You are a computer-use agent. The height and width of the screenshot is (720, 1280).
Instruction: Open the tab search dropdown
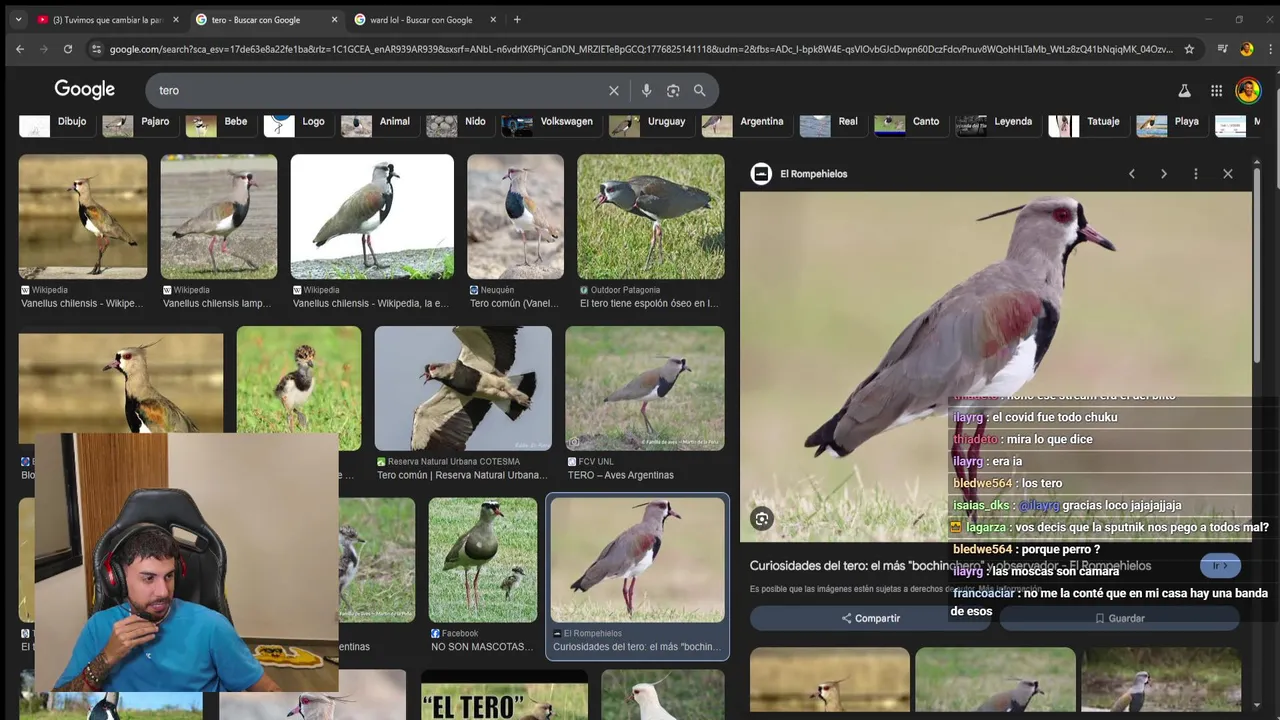18,19
